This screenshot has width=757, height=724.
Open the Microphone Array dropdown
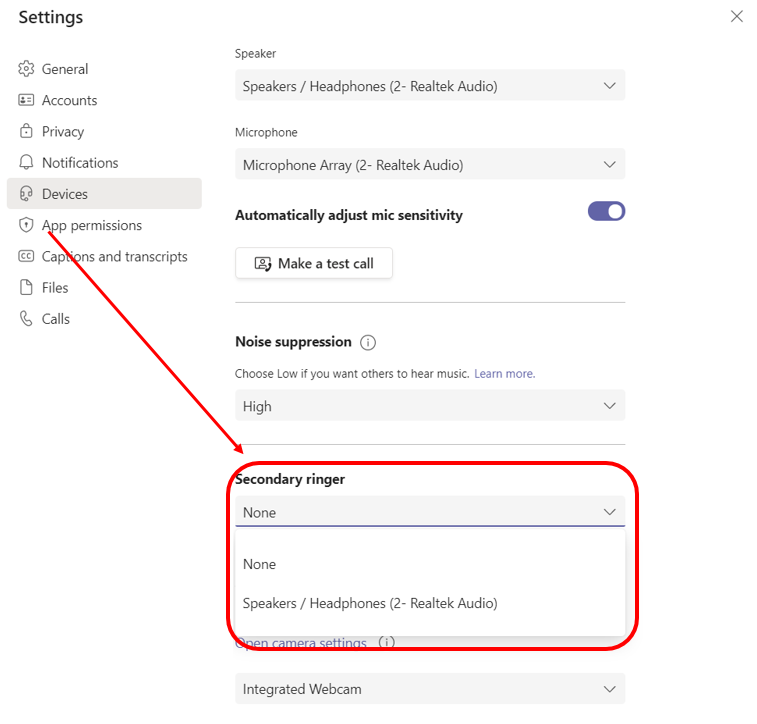point(430,164)
